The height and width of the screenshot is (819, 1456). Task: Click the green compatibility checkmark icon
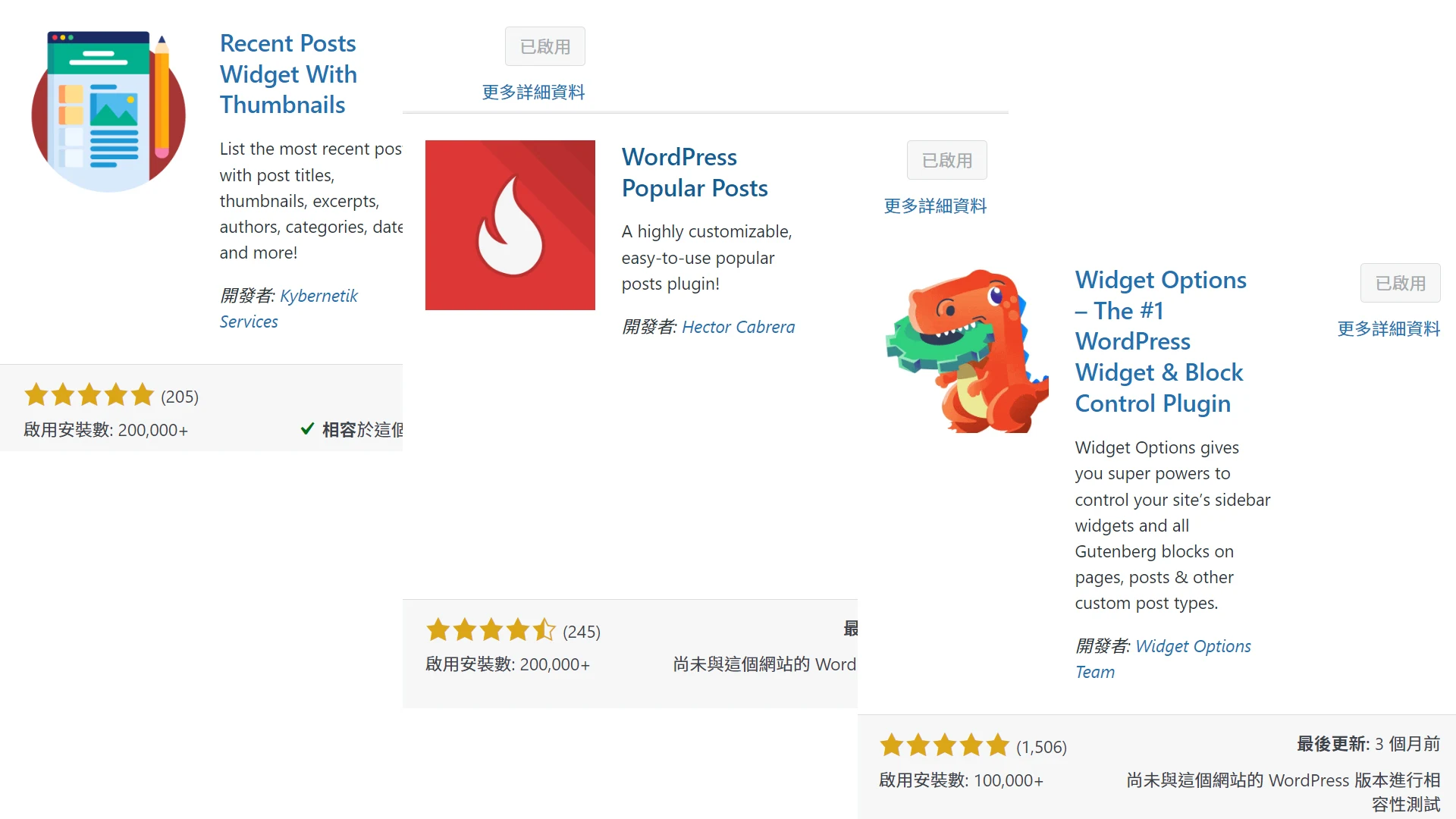point(307,429)
